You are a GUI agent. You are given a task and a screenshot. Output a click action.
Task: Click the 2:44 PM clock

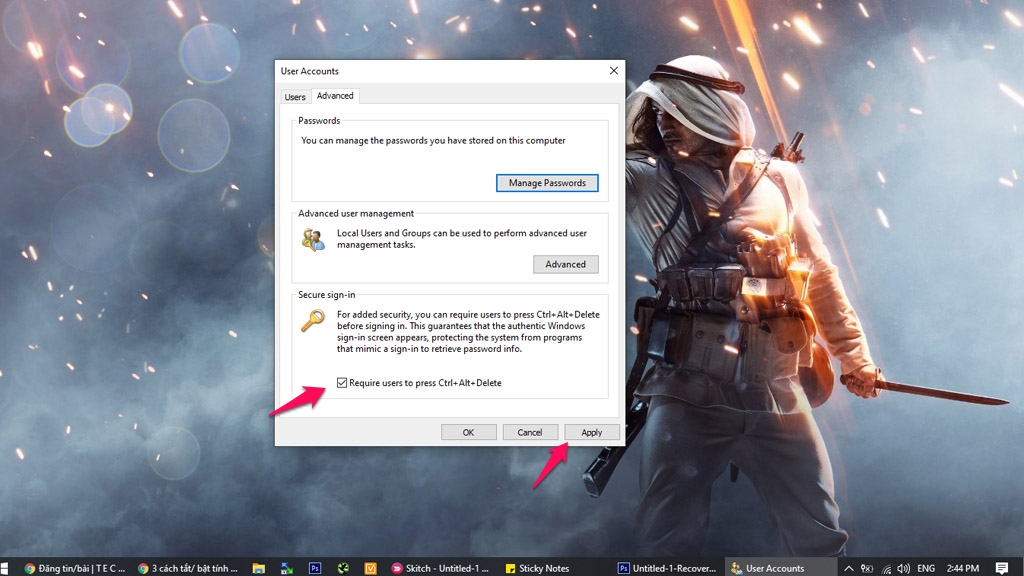pyautogui.click(x=963, y=568)
